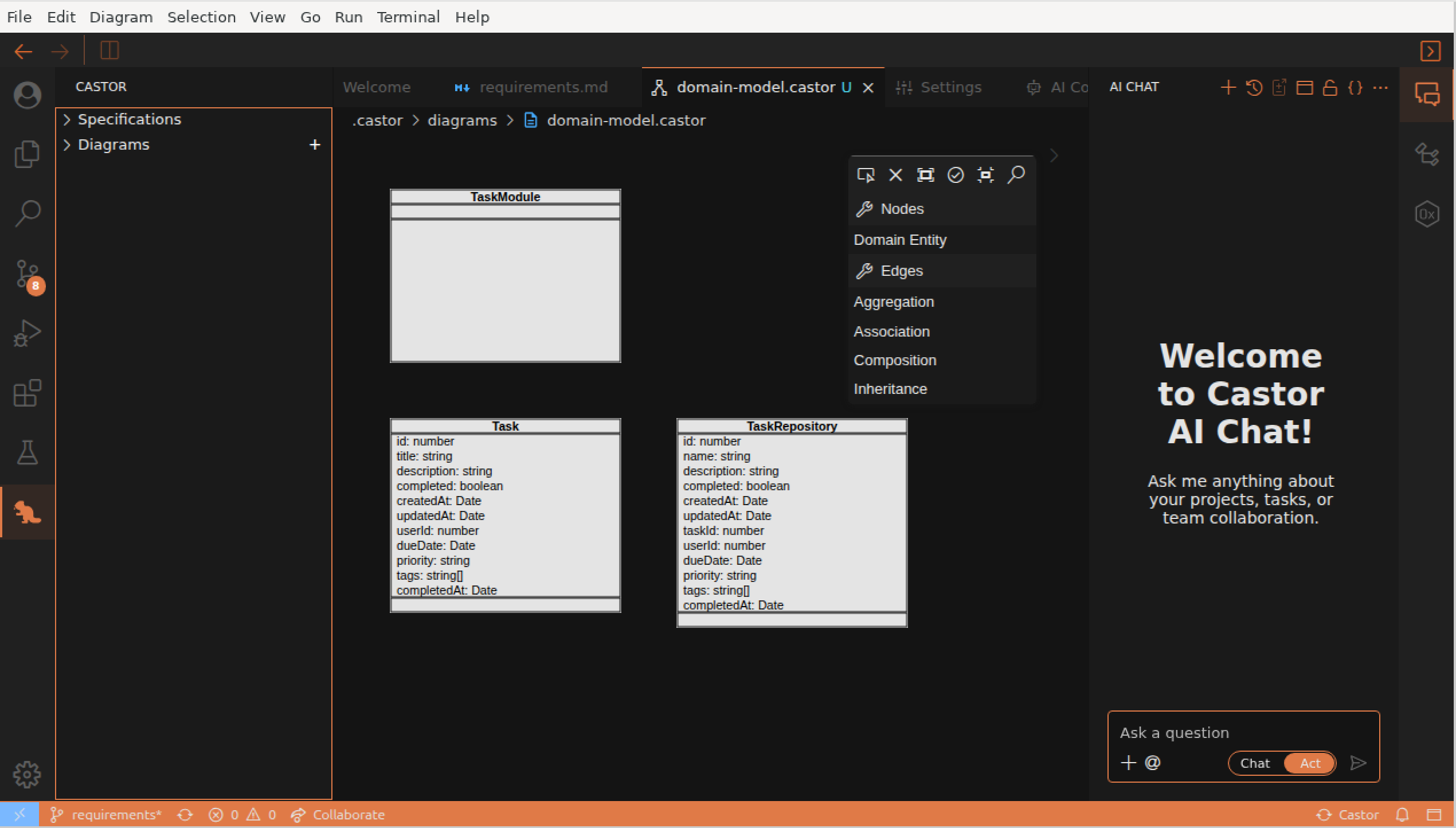1456x828 pixels.
Task: Open AI chat history via the clock icon
Action: [1254, 87]
